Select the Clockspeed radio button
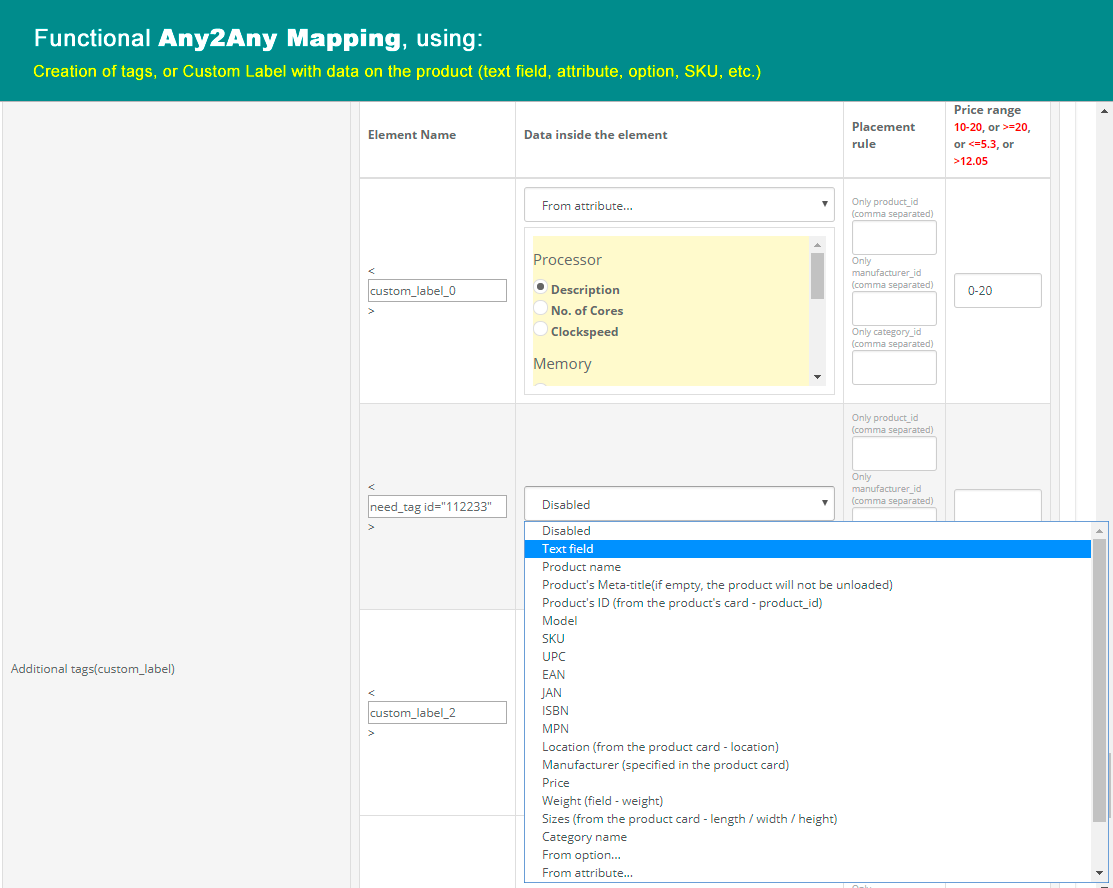Screen dimensions: 1113x888 [x=541, y=329]
